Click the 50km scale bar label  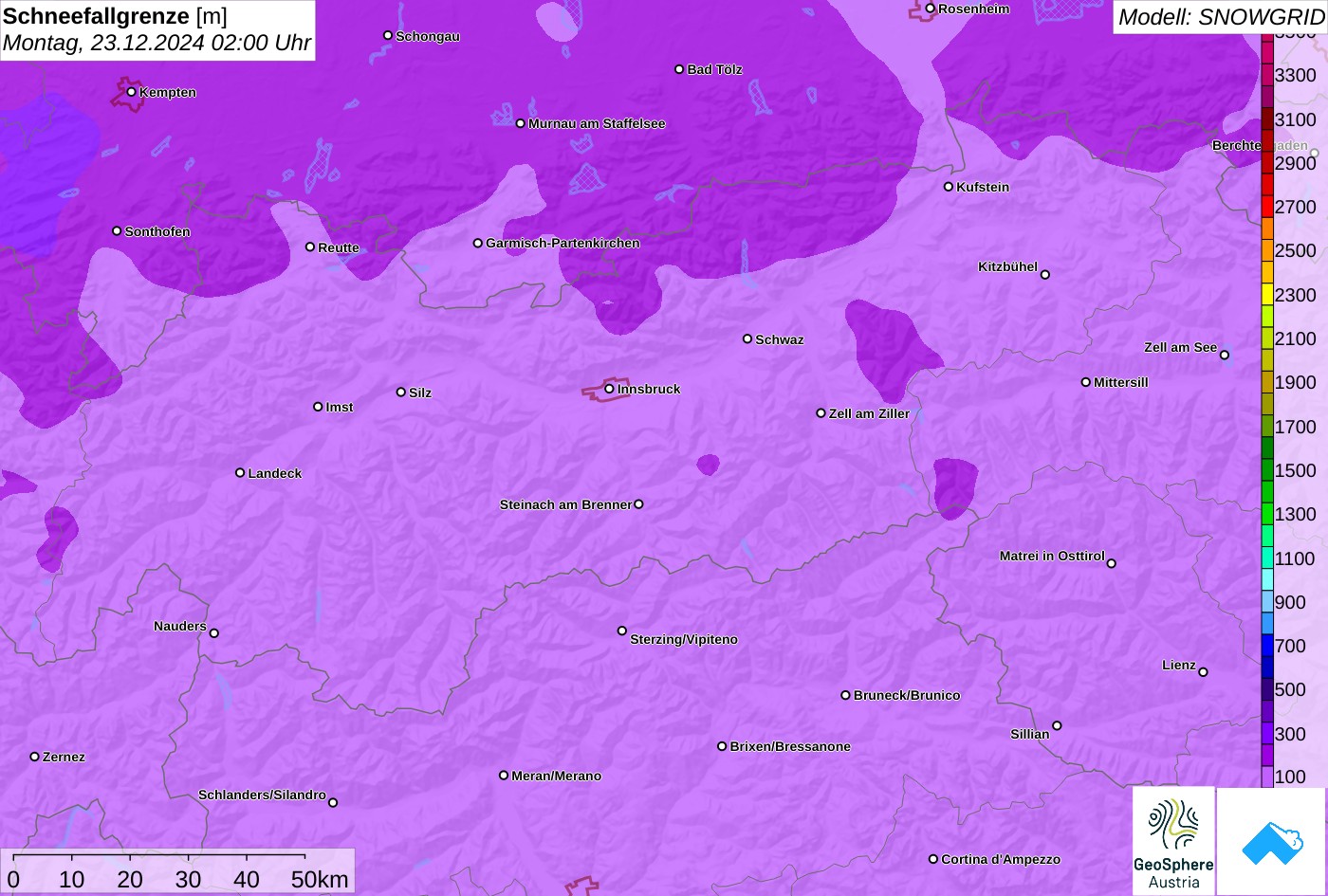point(320,880)
